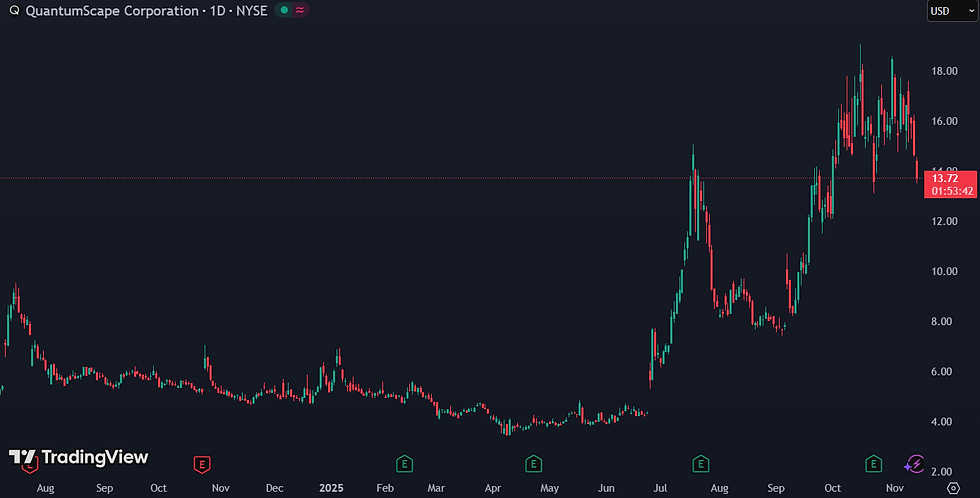Click the Jul label on time axis
The image size is (980, 498).
(x=660, y=488)
